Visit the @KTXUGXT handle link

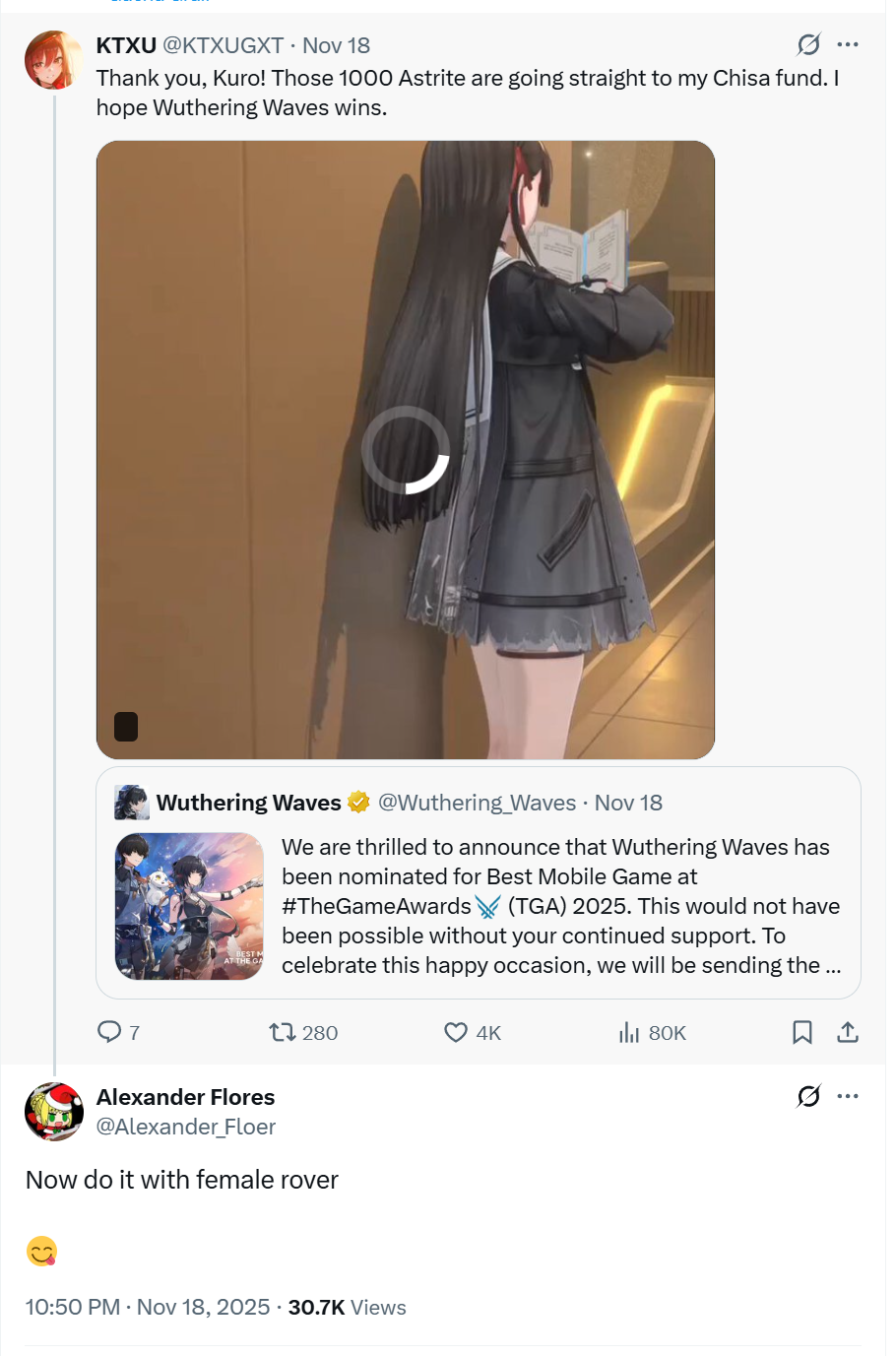click(x=223, y=45)
